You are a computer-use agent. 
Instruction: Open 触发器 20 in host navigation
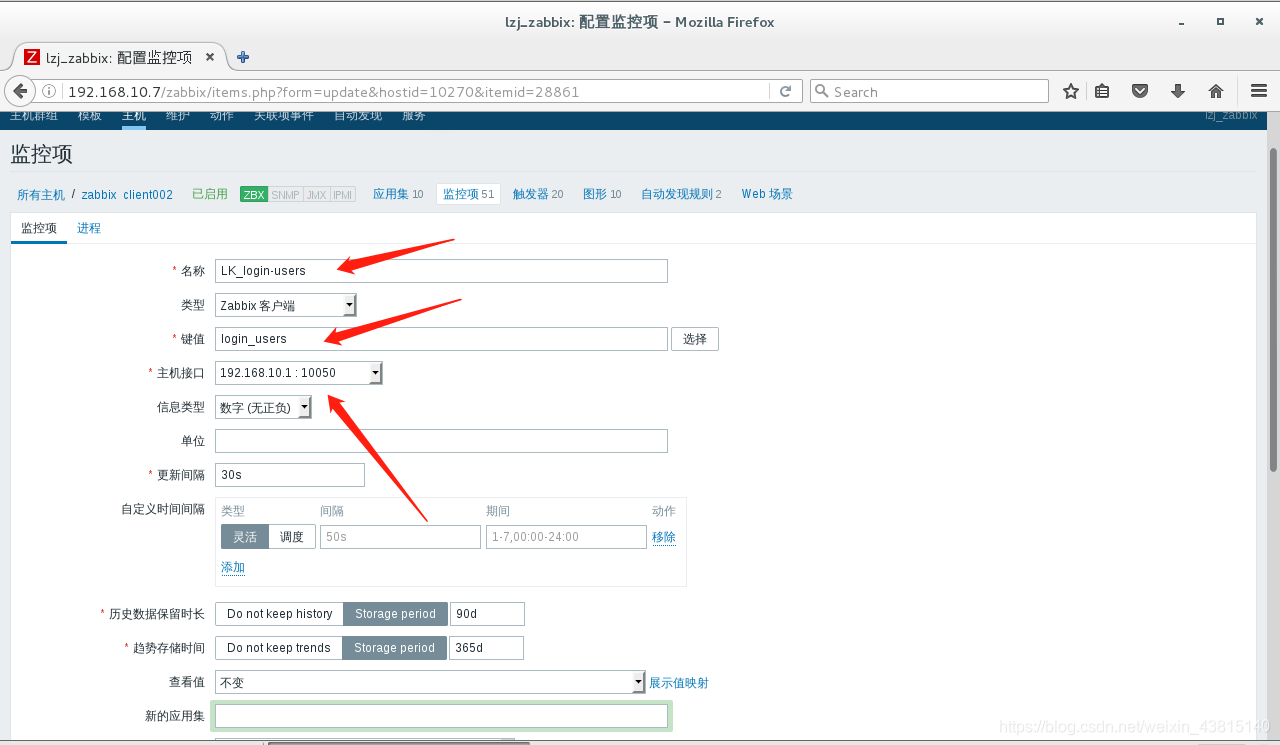point(538,194)
